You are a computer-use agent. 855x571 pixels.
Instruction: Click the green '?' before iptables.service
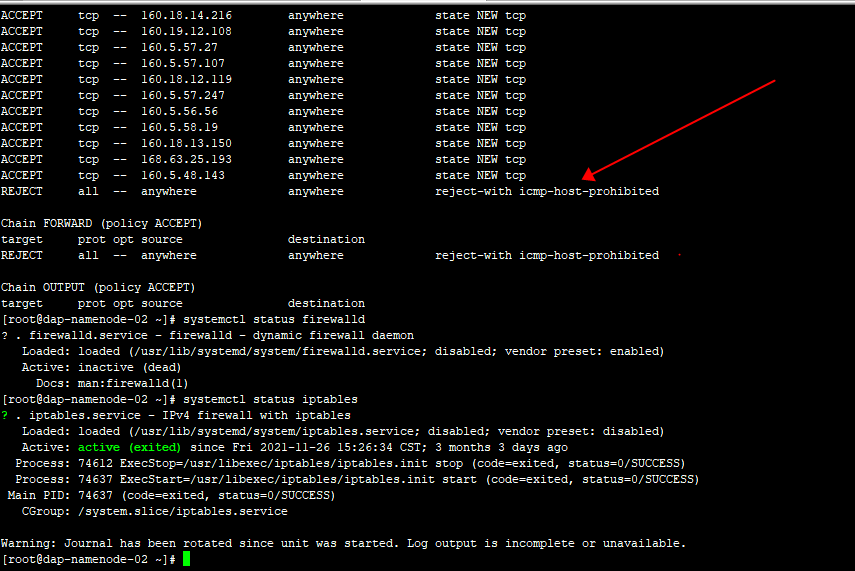pos(4,416)
